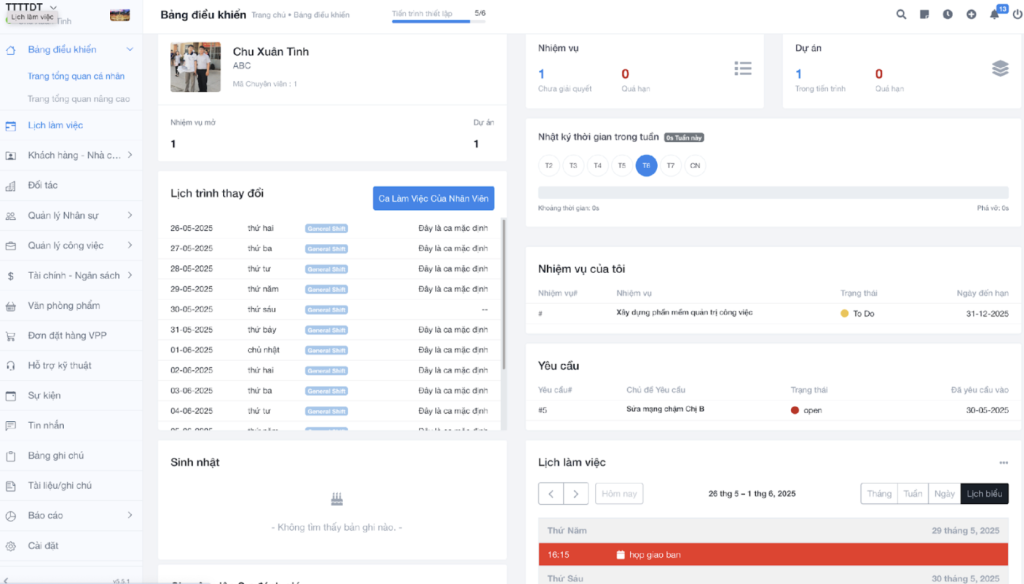Click the Lịch làm việc sidebar icon
This screenshot has width=1024, height=584.
10,125
